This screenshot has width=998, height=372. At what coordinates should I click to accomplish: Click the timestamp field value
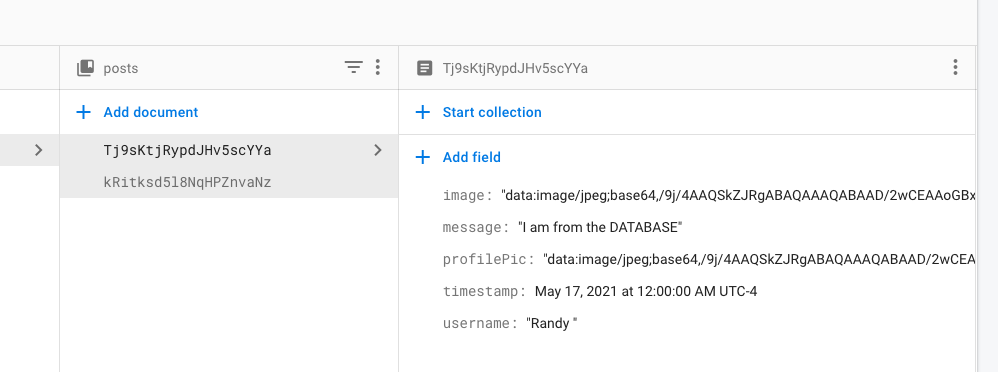pos(646,292)
